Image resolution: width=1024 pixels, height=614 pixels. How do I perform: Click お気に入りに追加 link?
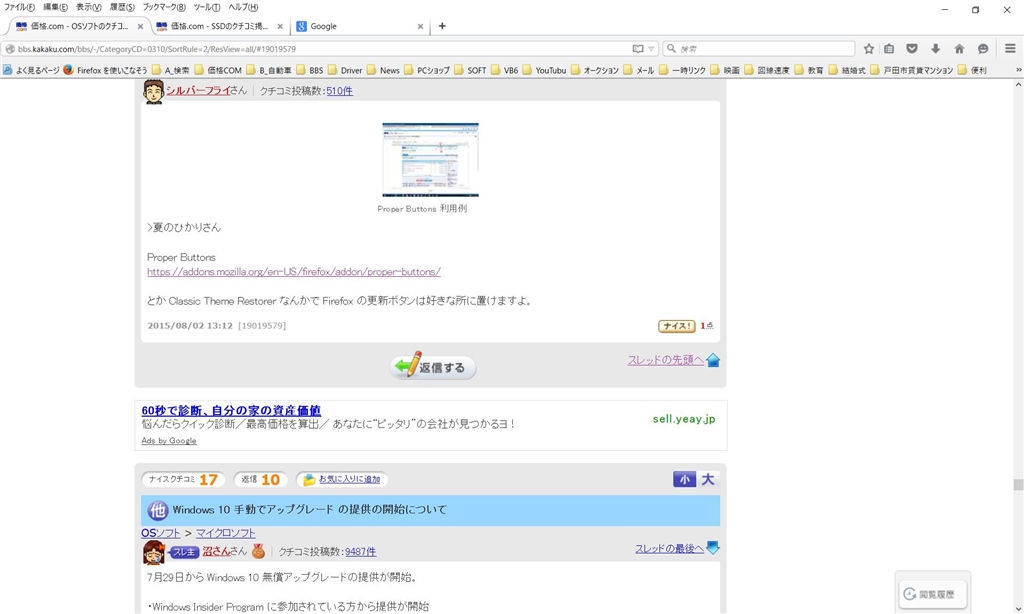click(x=349, y=479)
